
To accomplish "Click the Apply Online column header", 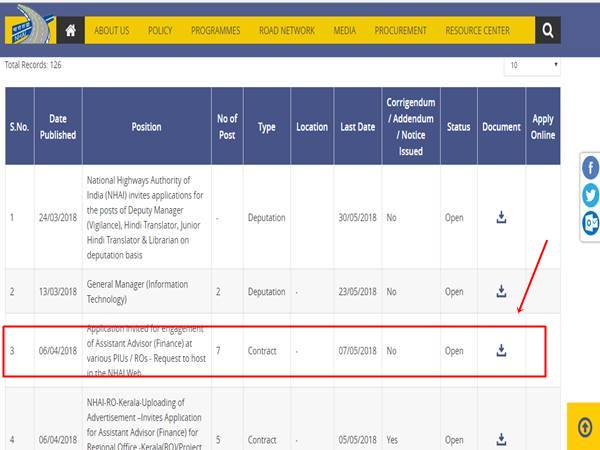I will 543,127.
